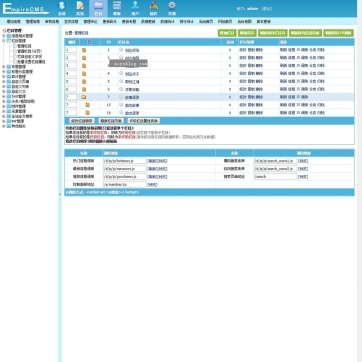The width and height of the screenshot is (362, 362).
Task: Click the folder icon in row ID 2
Action: coord(84,58)
